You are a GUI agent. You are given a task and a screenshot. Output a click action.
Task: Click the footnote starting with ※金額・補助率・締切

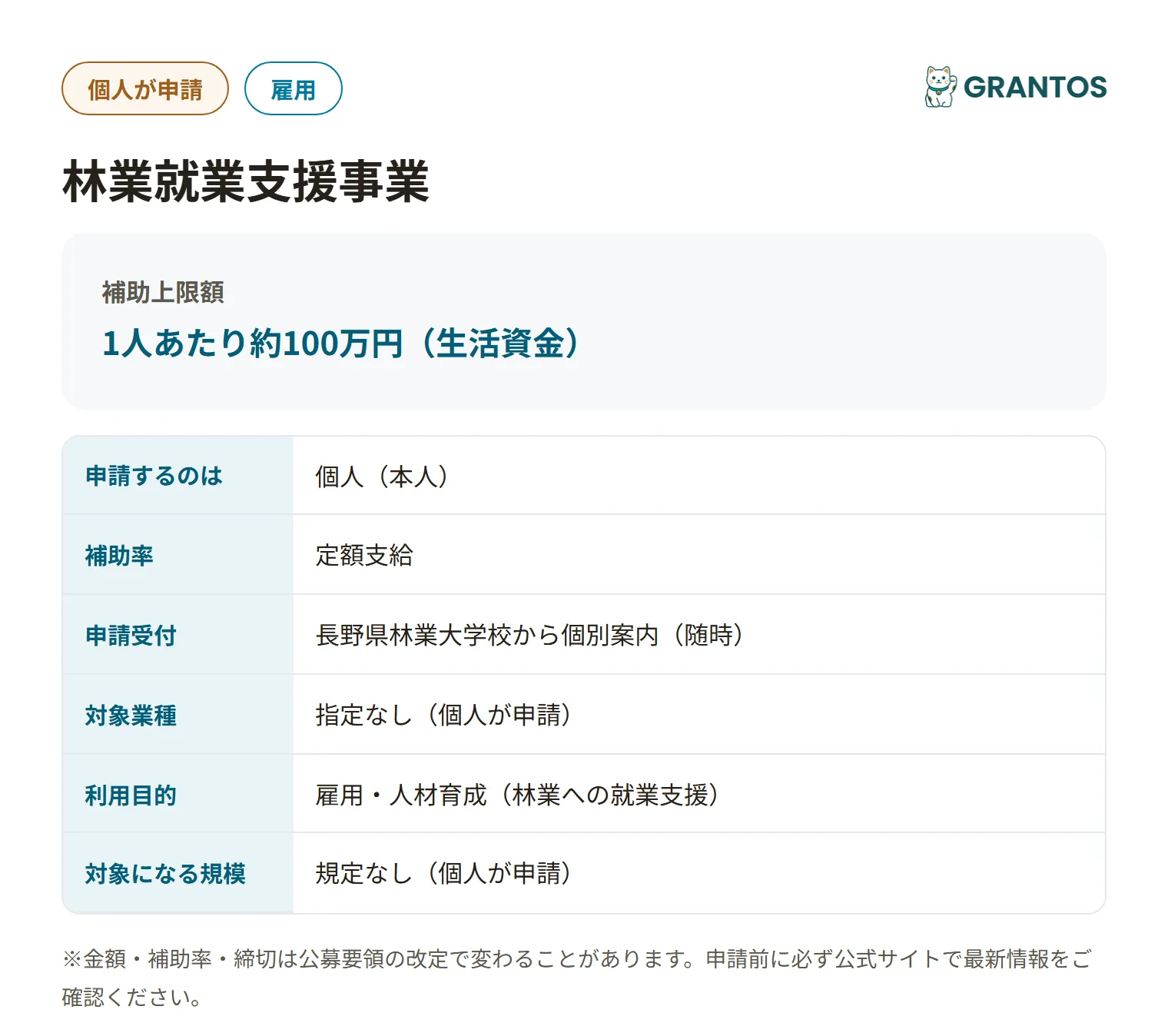(x=576, y=978)
